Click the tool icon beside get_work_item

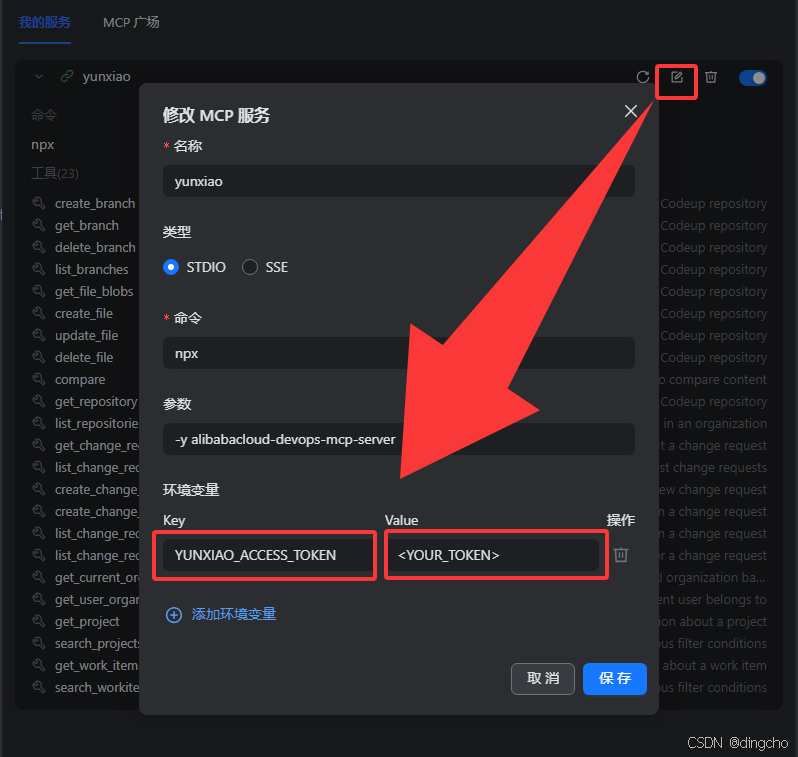(x=39, y=665)
